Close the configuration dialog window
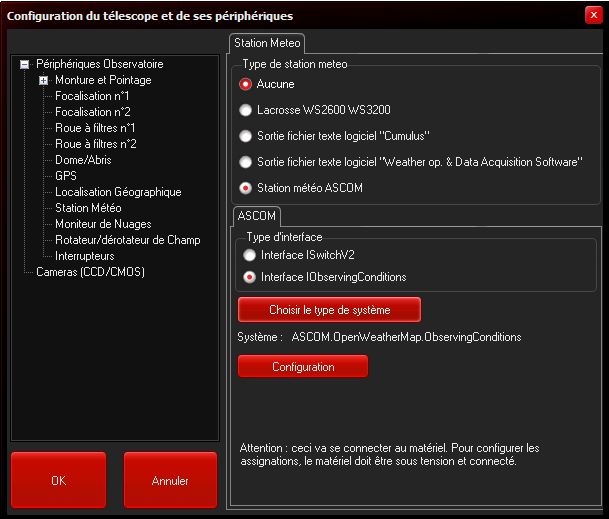609x519 pixels. pyautogui.click(x=591, y=15)
